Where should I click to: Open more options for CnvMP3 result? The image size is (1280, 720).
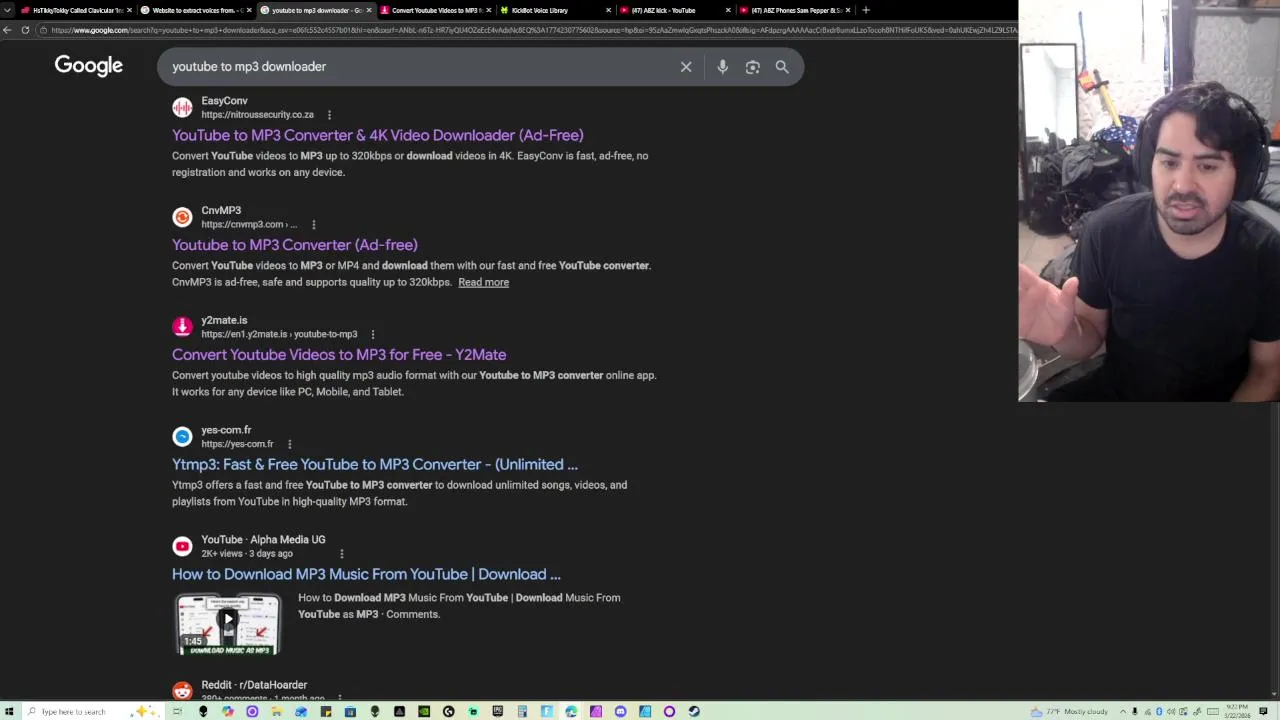(x=313, y=225)
